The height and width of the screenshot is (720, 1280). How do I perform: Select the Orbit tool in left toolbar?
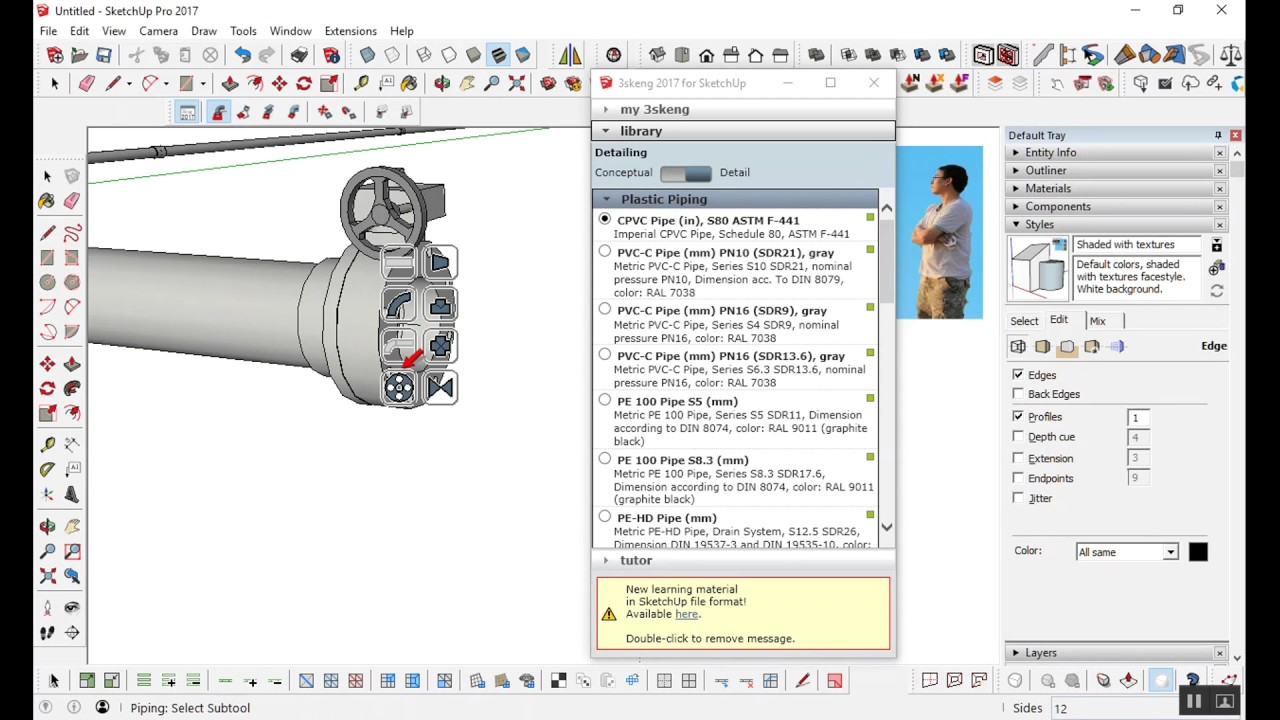click(47, 526)
